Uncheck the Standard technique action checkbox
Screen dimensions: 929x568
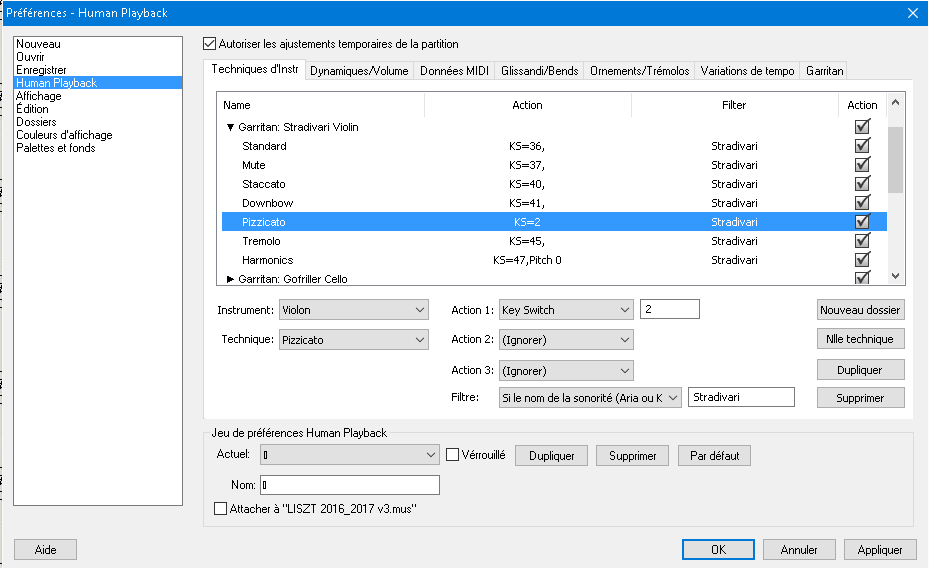coord(861,146)
